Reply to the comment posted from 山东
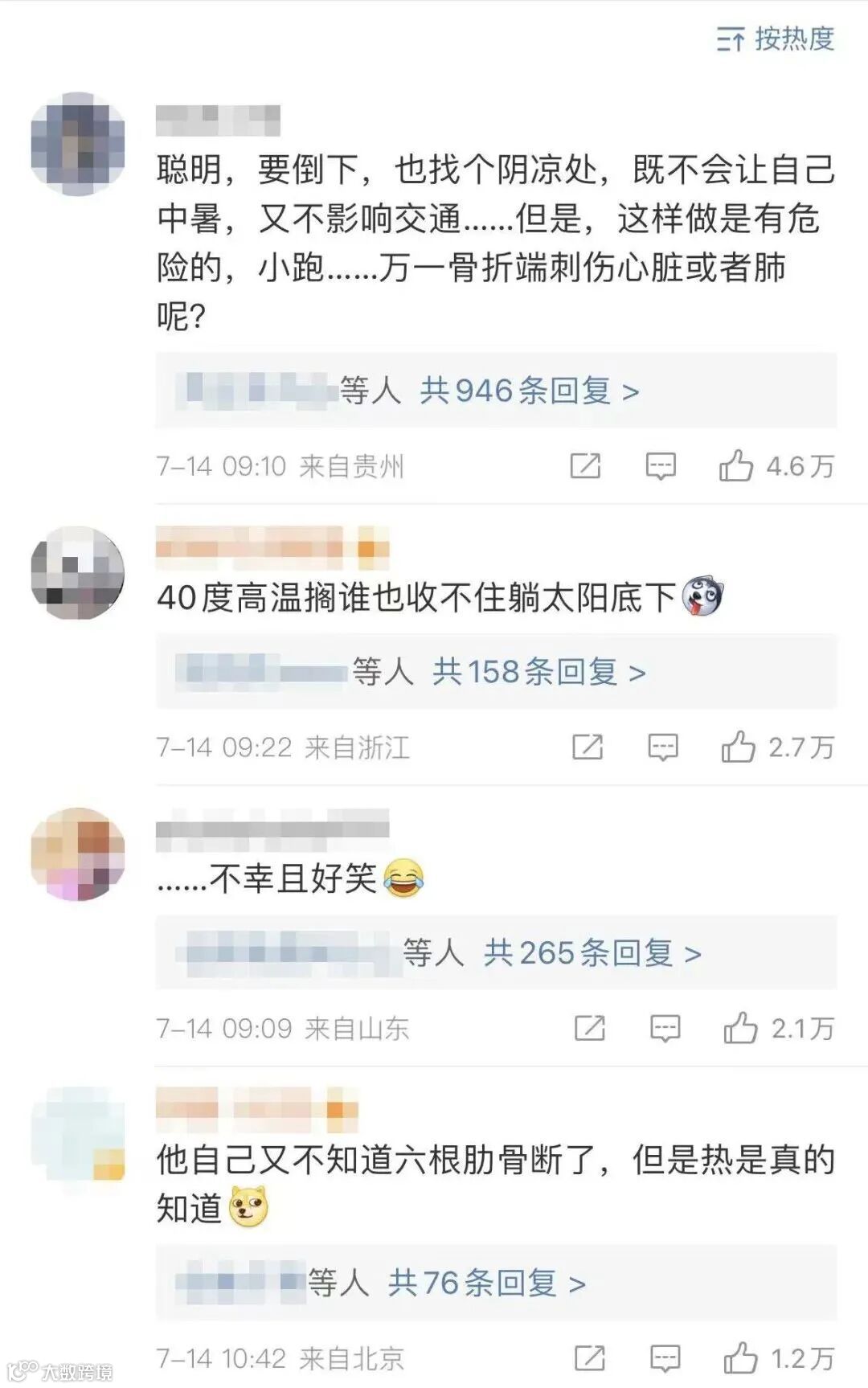868x1388 pixels. (x=665, y=1028)
